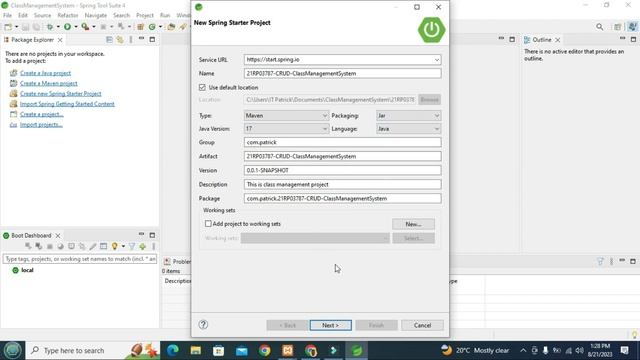Screen dimensions: 640x360
Task: Click the filter icon in Problems view toolbar
Action: pos(600,261)
